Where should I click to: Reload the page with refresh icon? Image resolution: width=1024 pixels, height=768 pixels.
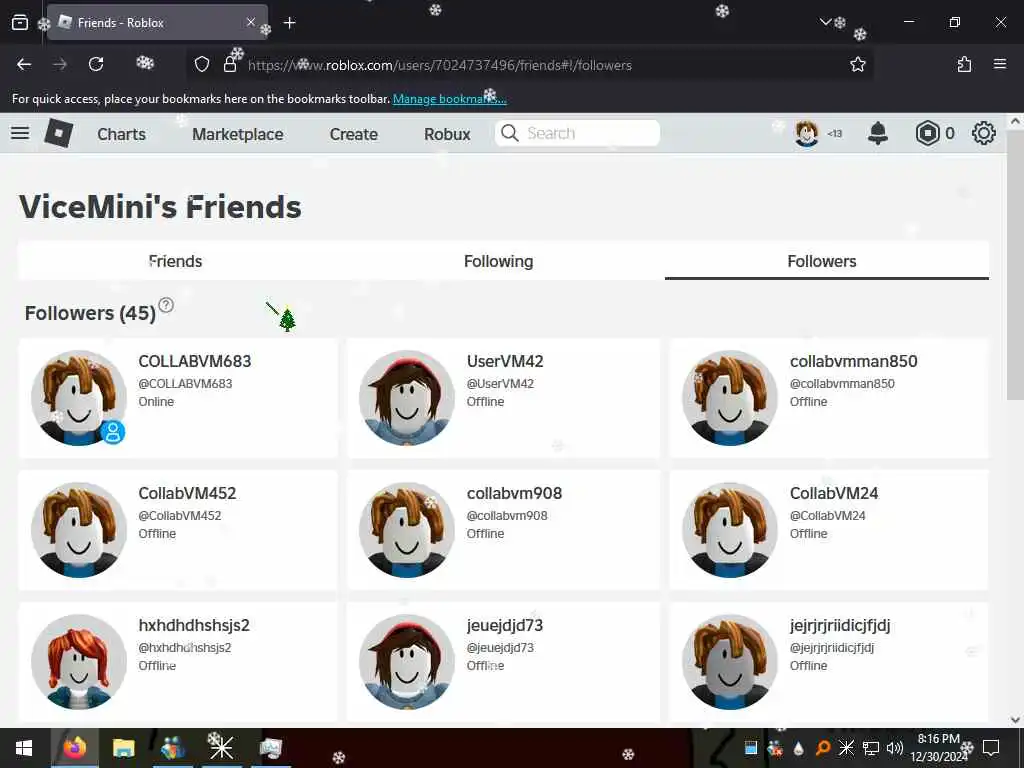point(96,64)
